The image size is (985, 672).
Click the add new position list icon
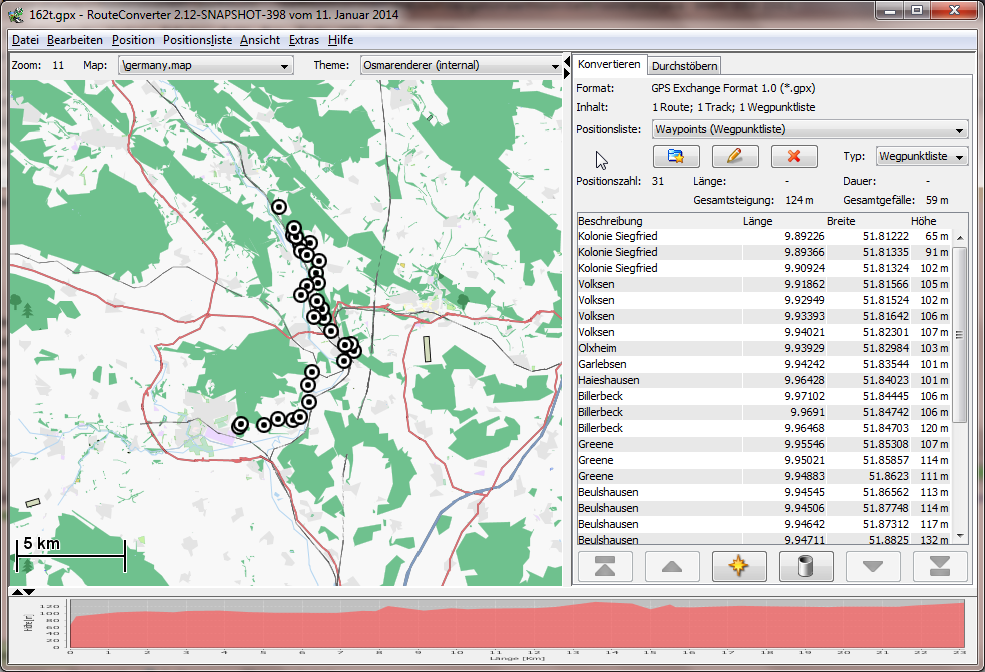tap(675, 156)
